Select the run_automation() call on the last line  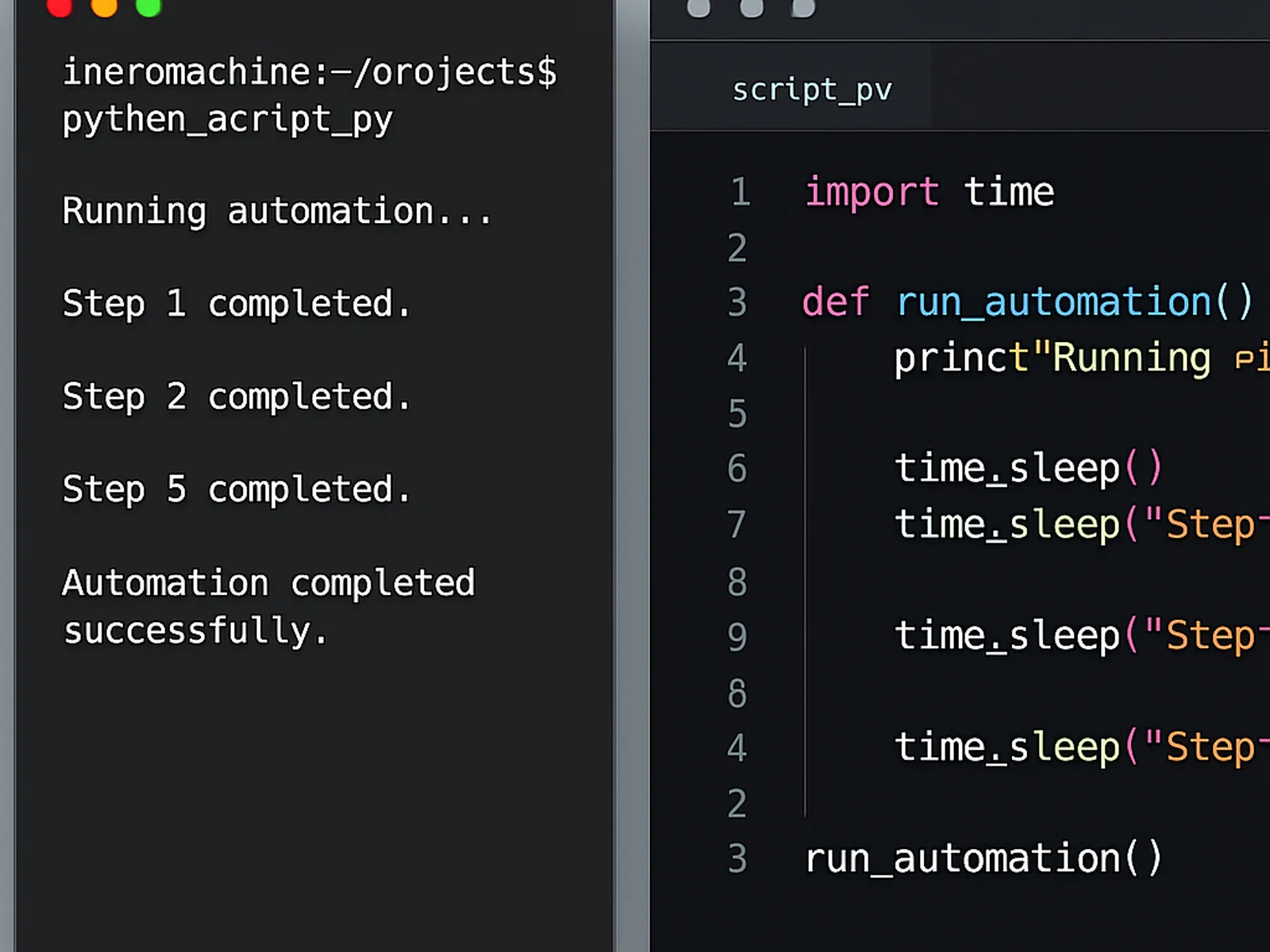point(983,858)
